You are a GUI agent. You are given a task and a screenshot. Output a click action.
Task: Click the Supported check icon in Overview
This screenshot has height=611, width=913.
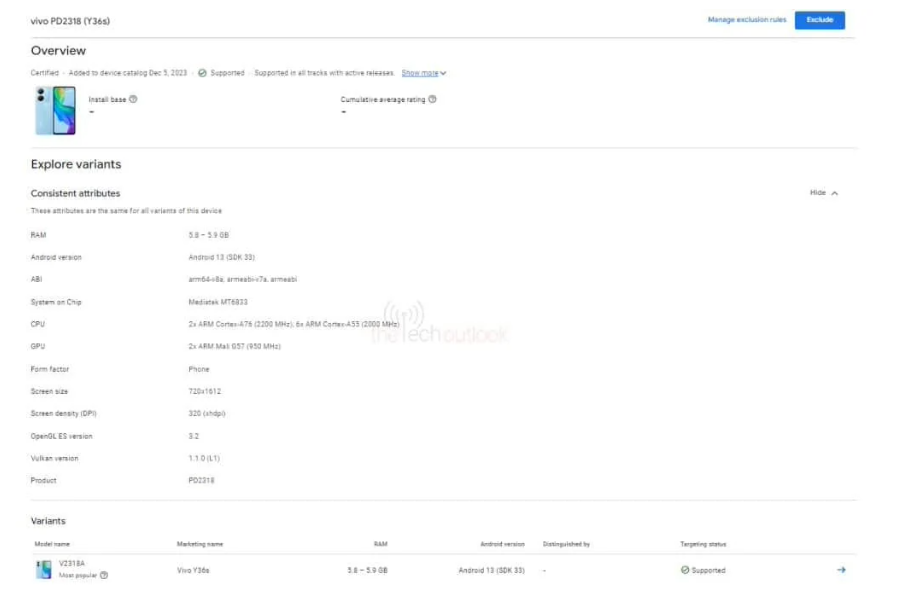click(x=201, y=73)
